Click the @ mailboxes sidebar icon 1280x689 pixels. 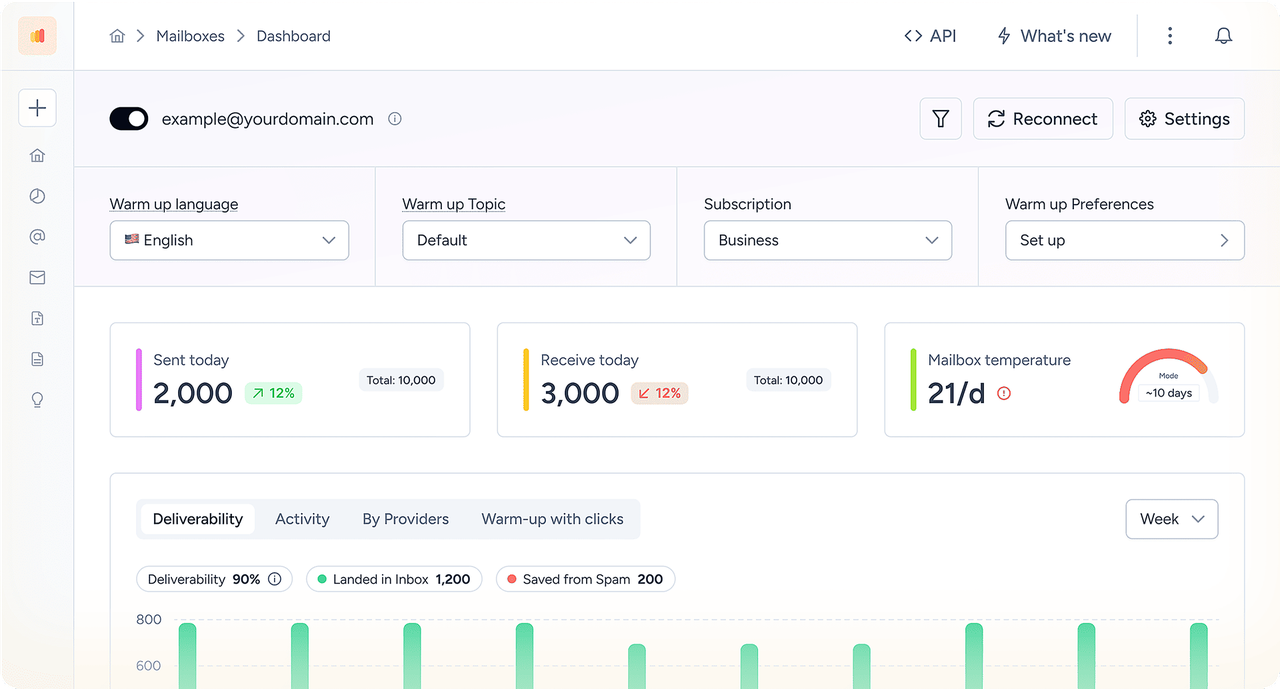click(x=37, y=237)
